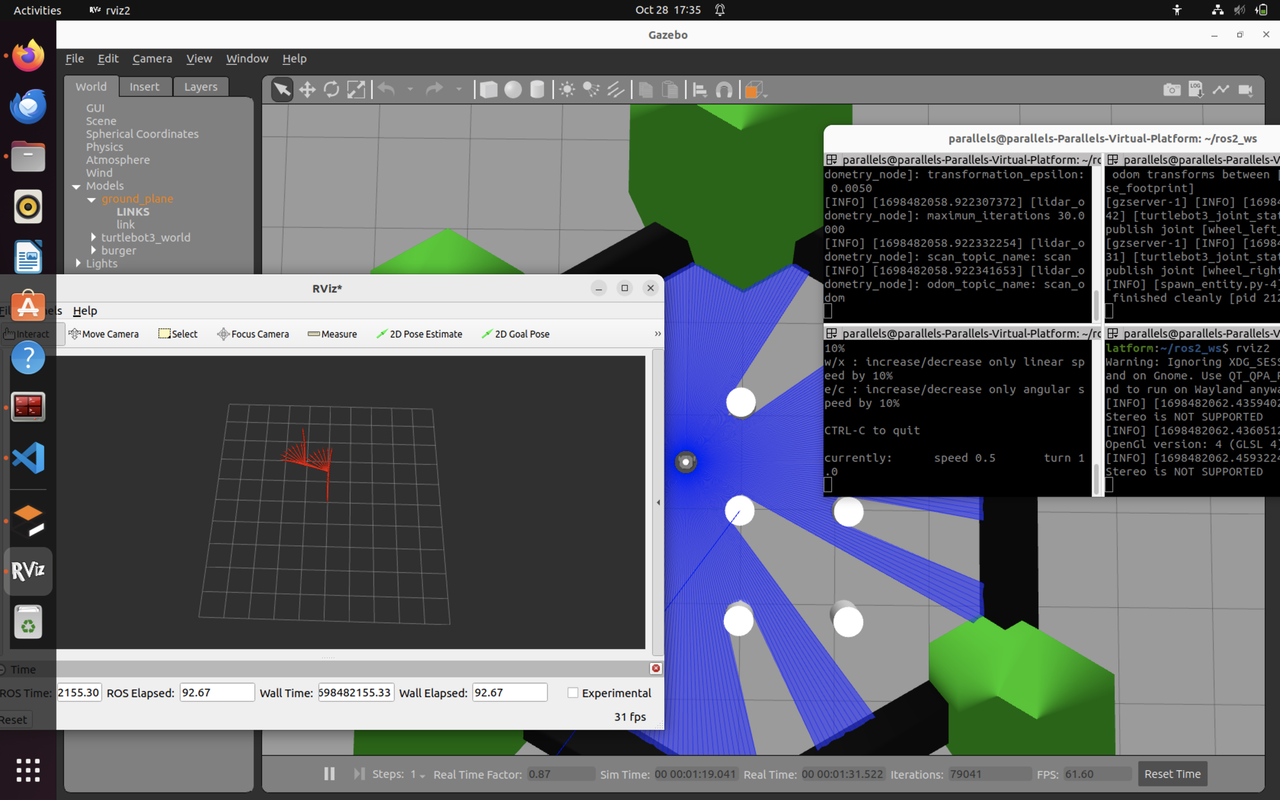
Task: Click the Reset Time button
Action: click(x=1172, y=774)
